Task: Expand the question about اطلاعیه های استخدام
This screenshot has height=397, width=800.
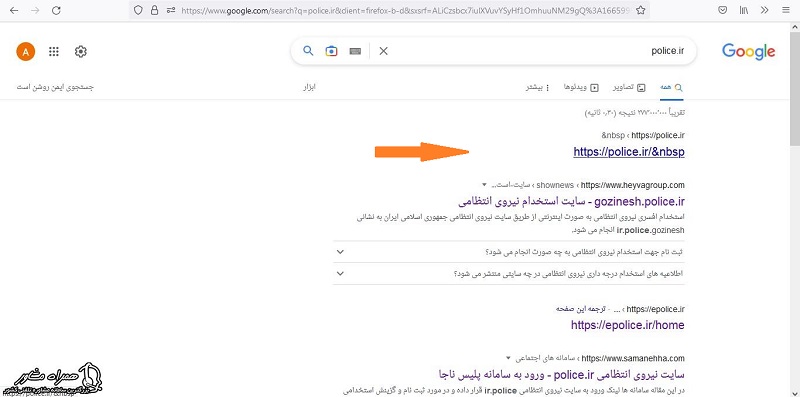Action: (509, 274)
